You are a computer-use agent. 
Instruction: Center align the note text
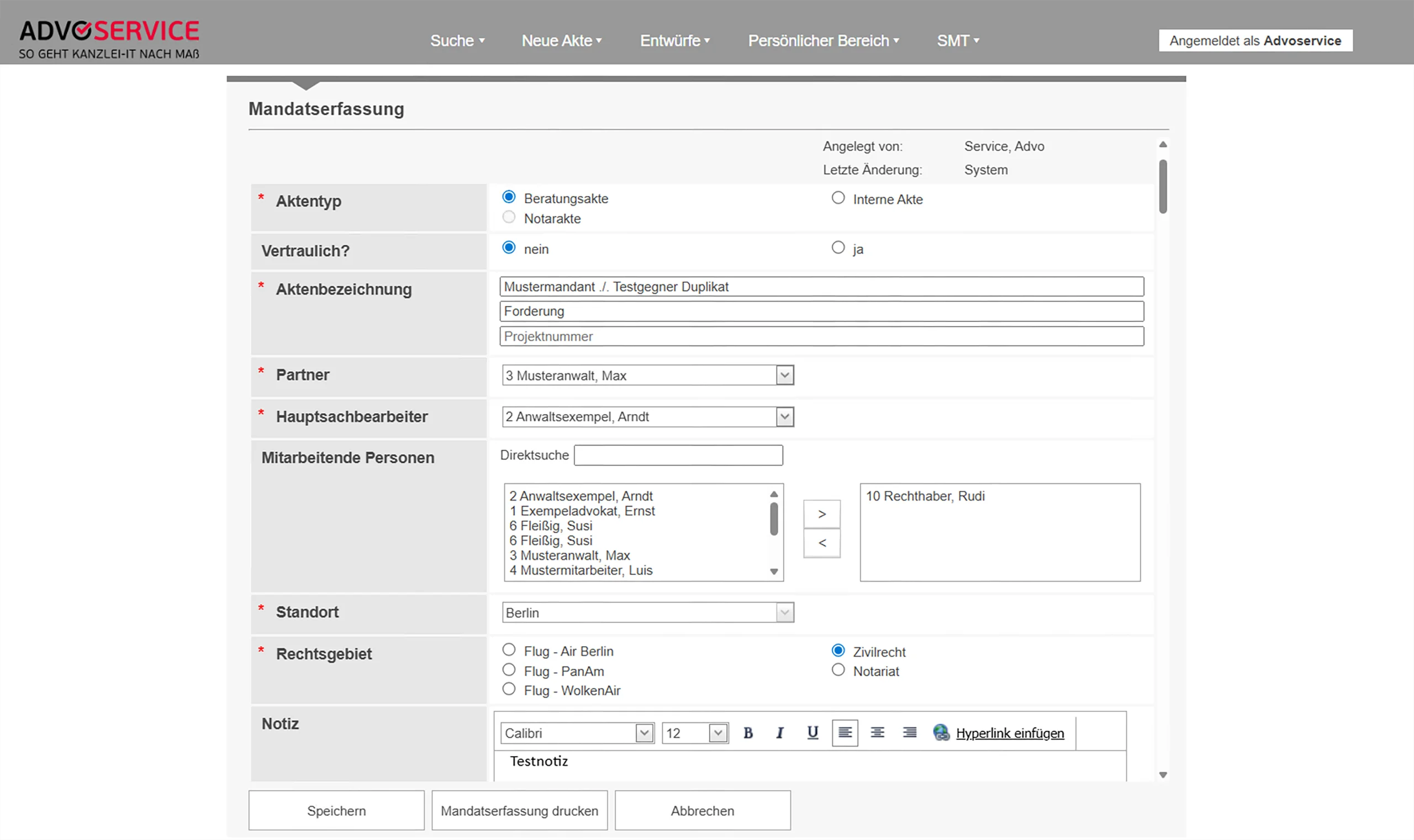[877, 733]
